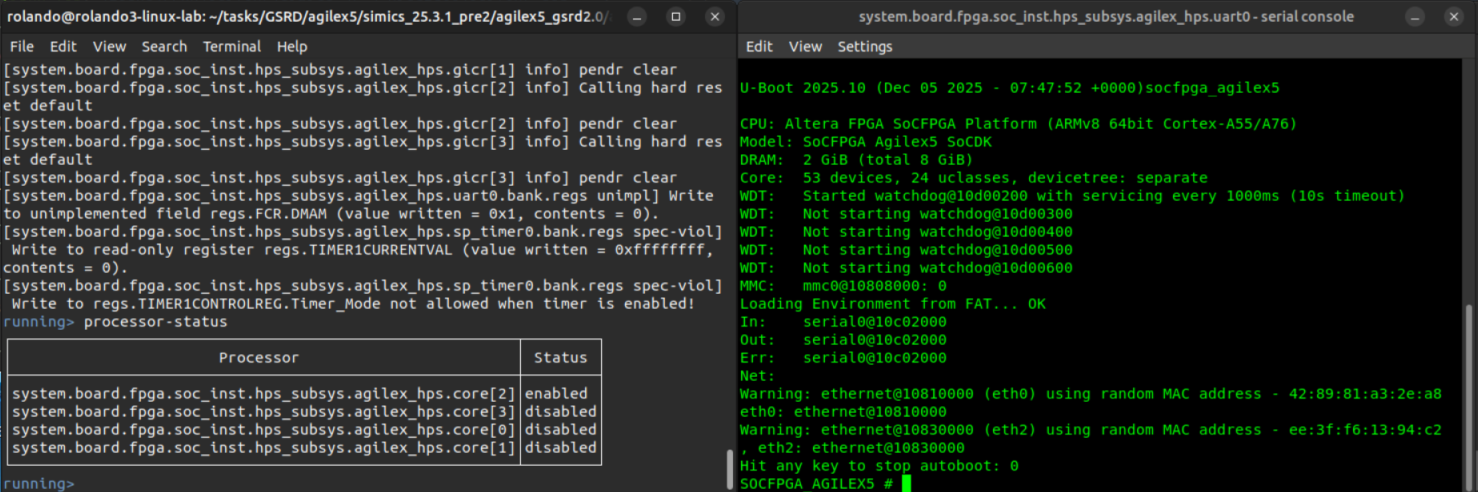Close the Simics terminal window
Screen dimensions: 1478x492
point(714,17)
